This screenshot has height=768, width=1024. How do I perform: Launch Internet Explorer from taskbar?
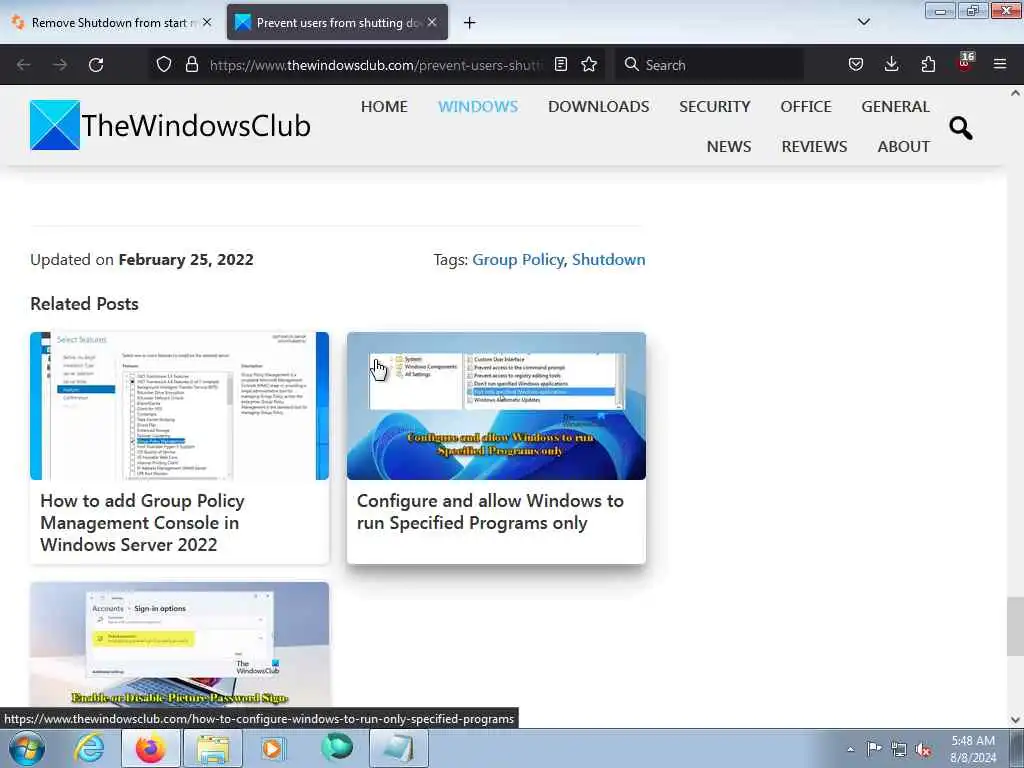[x=89, y=748]
